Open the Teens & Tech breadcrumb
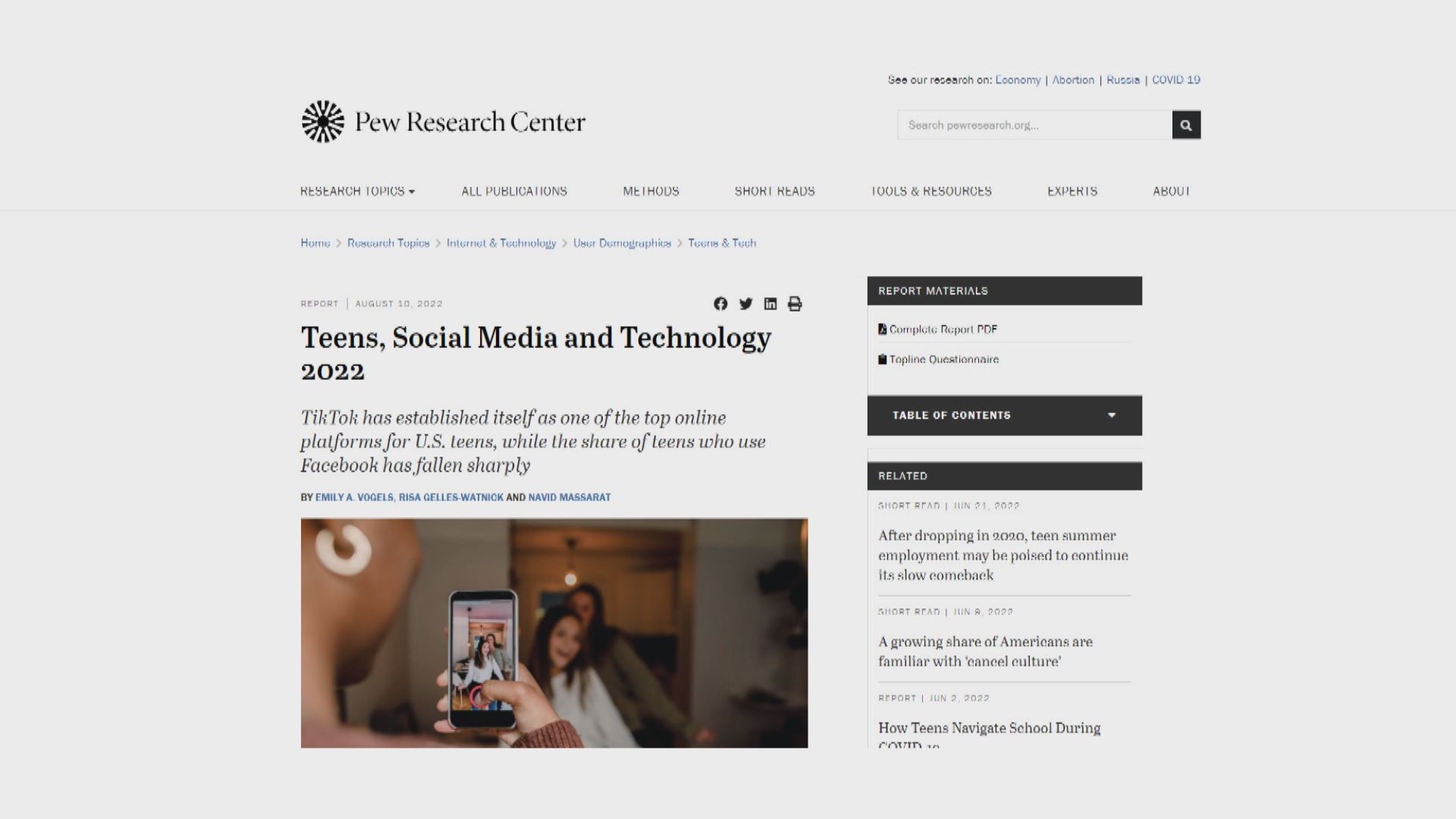Image resolution: width=1456 pixels, height=819 pixels. (x=722, y=243)
